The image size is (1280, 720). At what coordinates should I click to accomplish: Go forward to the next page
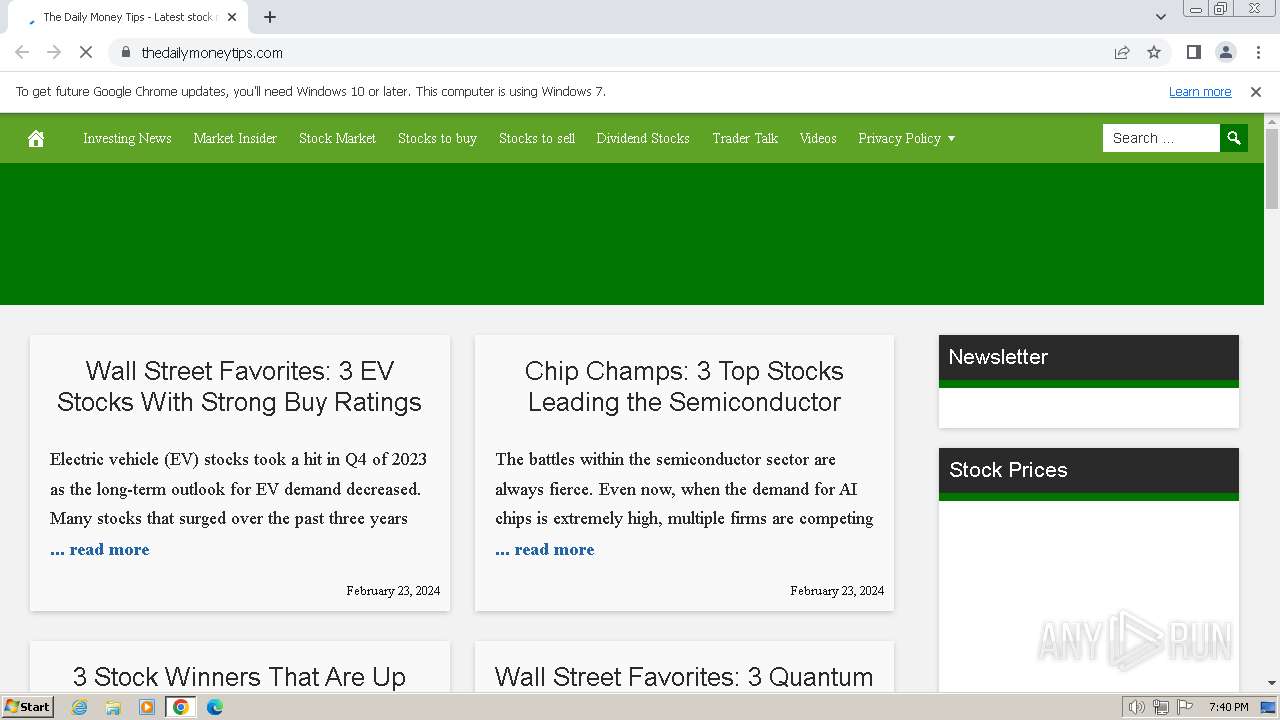point(54,52)
